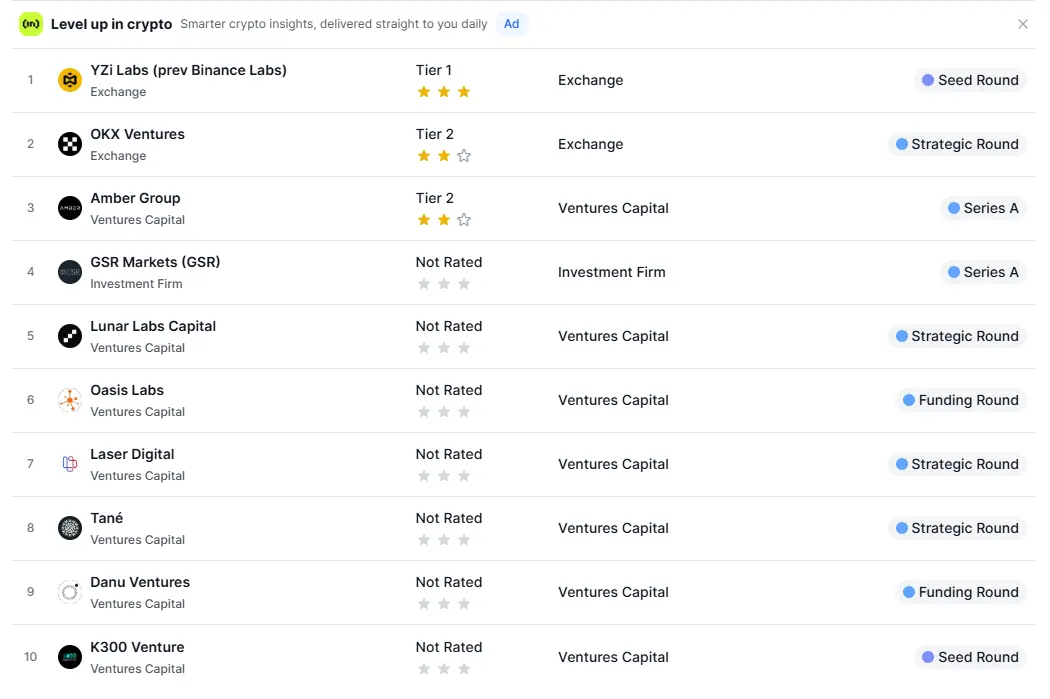Click the Amber Group logo icon
Image resolution: width=1050 pixels, height=699 pixels.
[70, 208]
